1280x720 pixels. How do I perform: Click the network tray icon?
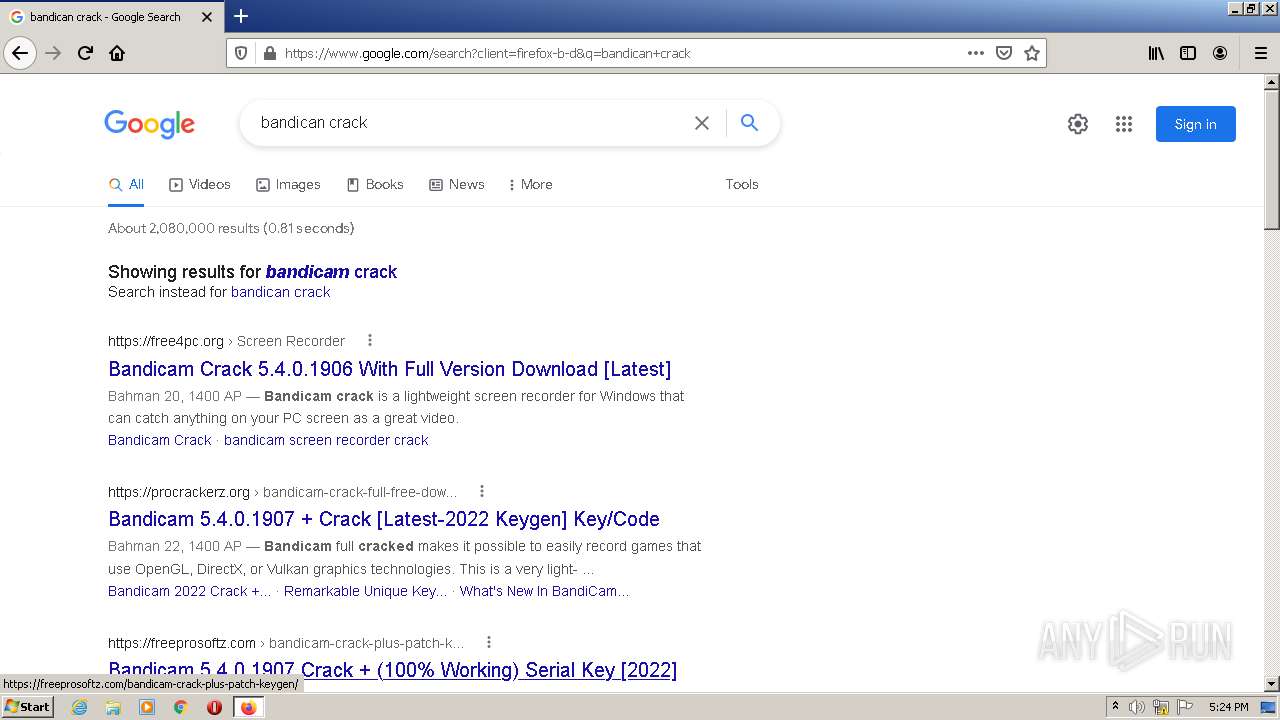1161,707
